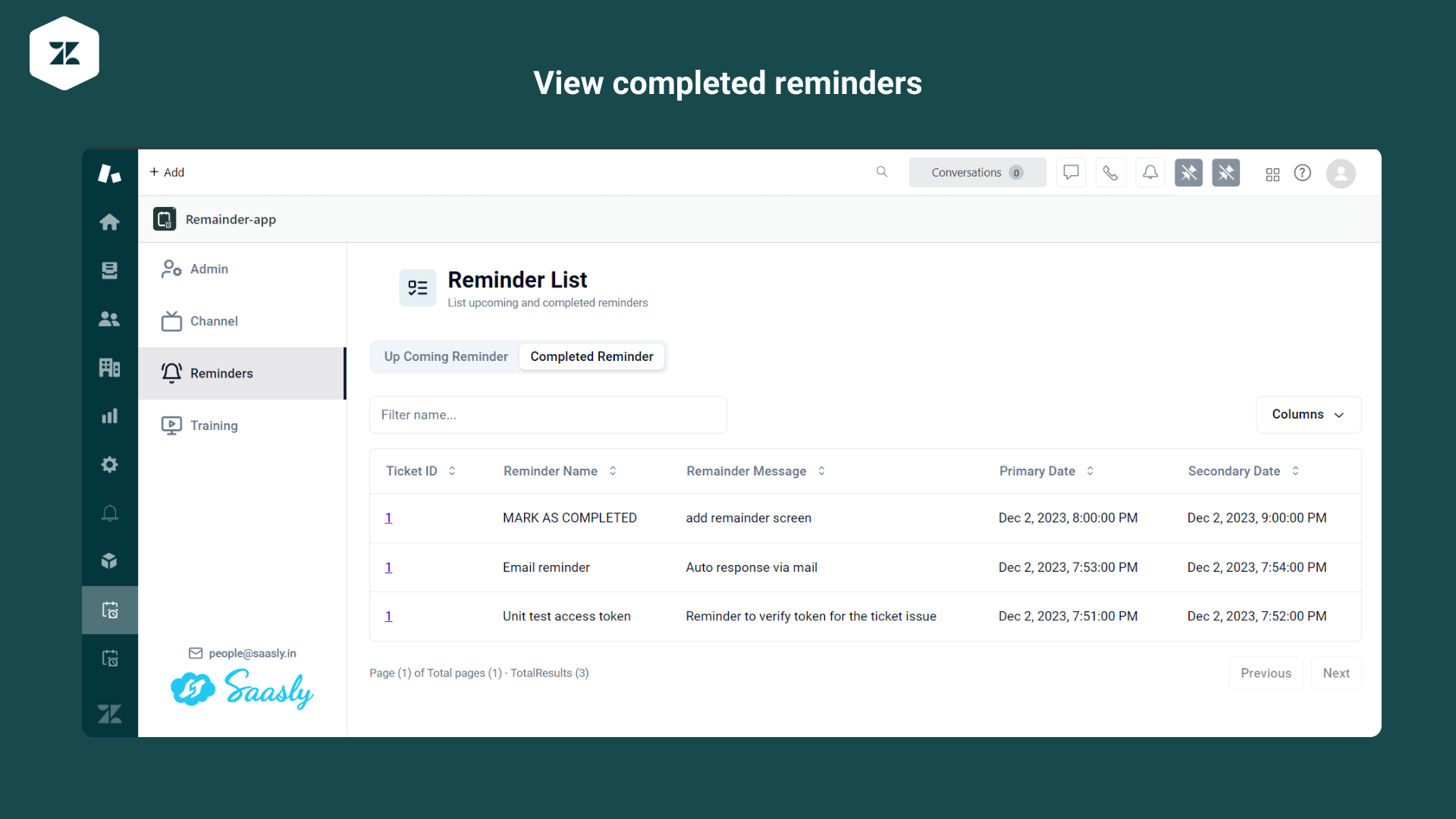Sort by Primary Date column arrow

click(1092, 471)
